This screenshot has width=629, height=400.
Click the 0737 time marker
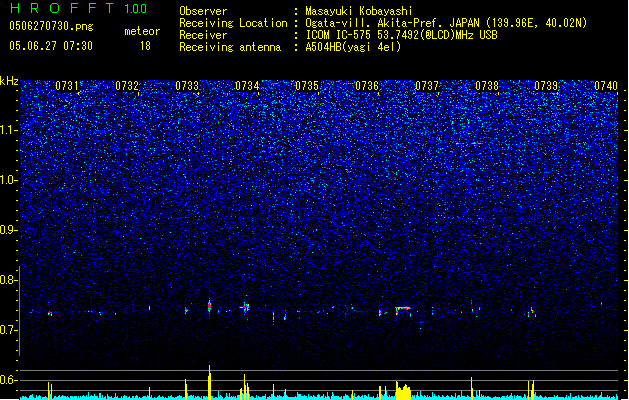(427, 86)
